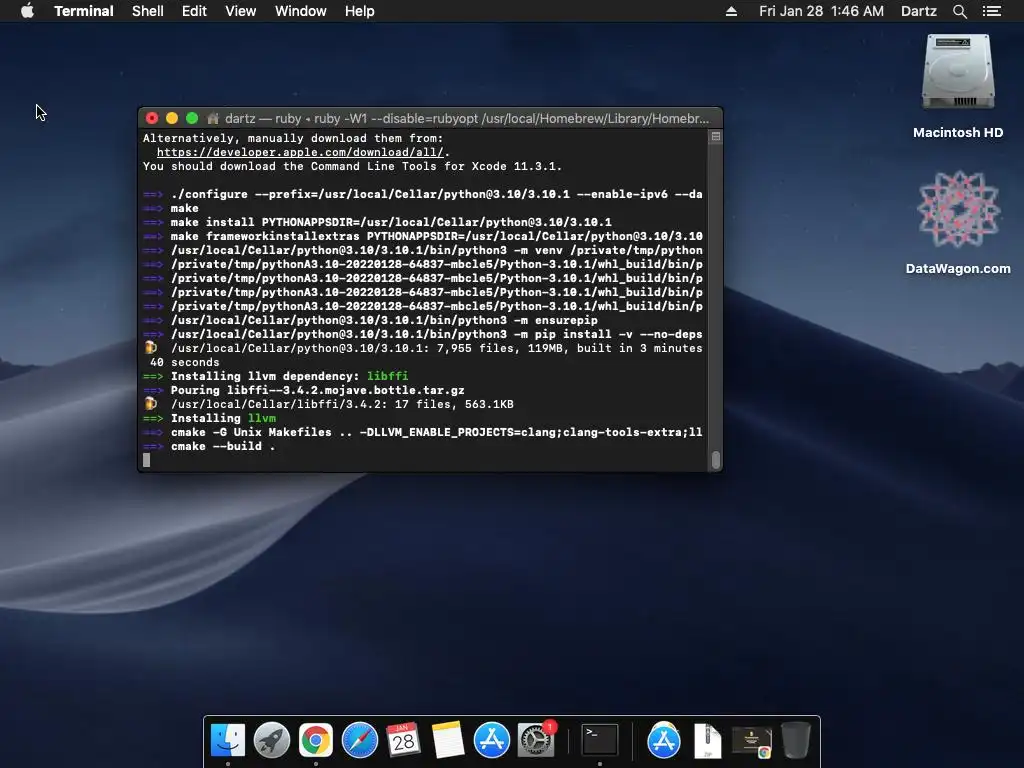Click the Terminal vertical scrollbar thumb
The height and width of the screenshot is (768, 1024).
tap(716, 460)
